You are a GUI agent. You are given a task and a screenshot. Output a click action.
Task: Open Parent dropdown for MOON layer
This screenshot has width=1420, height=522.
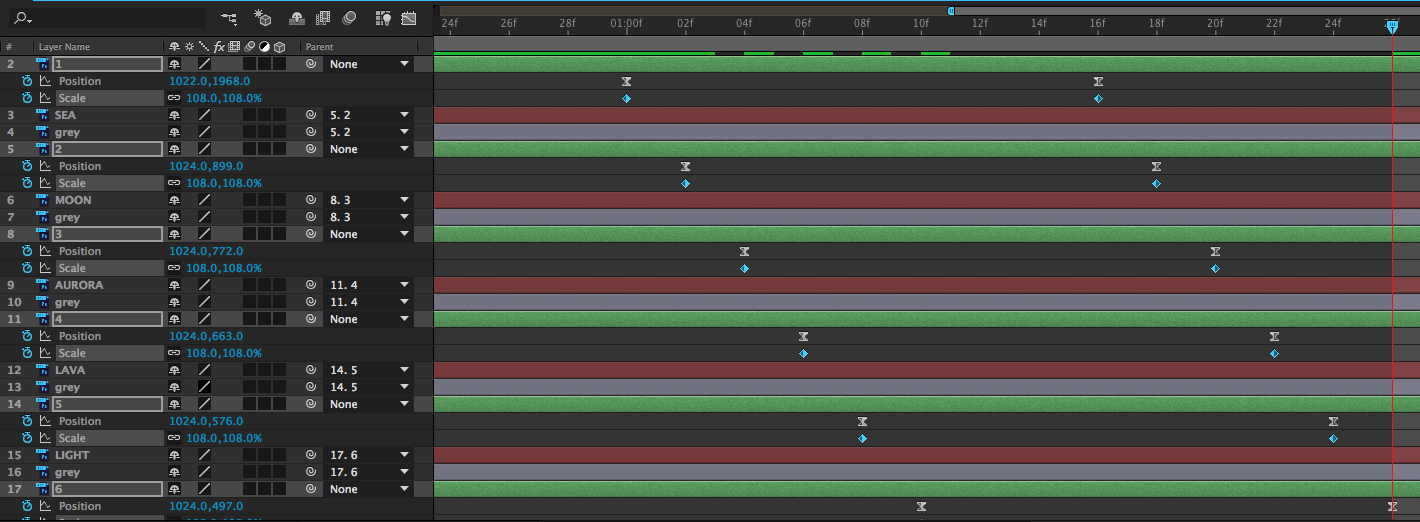point(369,200)
